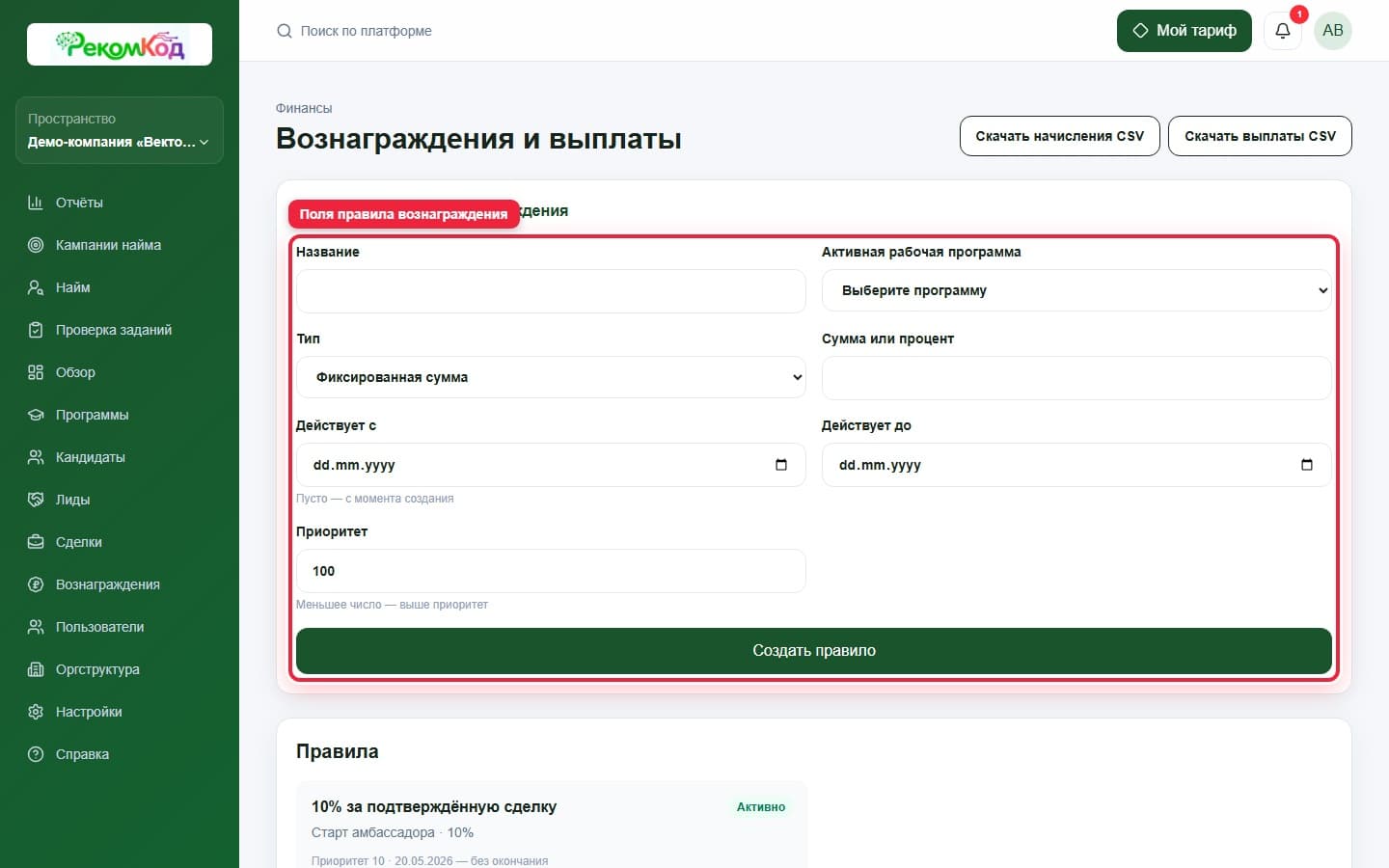1389x868 pixels.
Task: Click the Сделки briefcase icon
Action: (36, 542)
